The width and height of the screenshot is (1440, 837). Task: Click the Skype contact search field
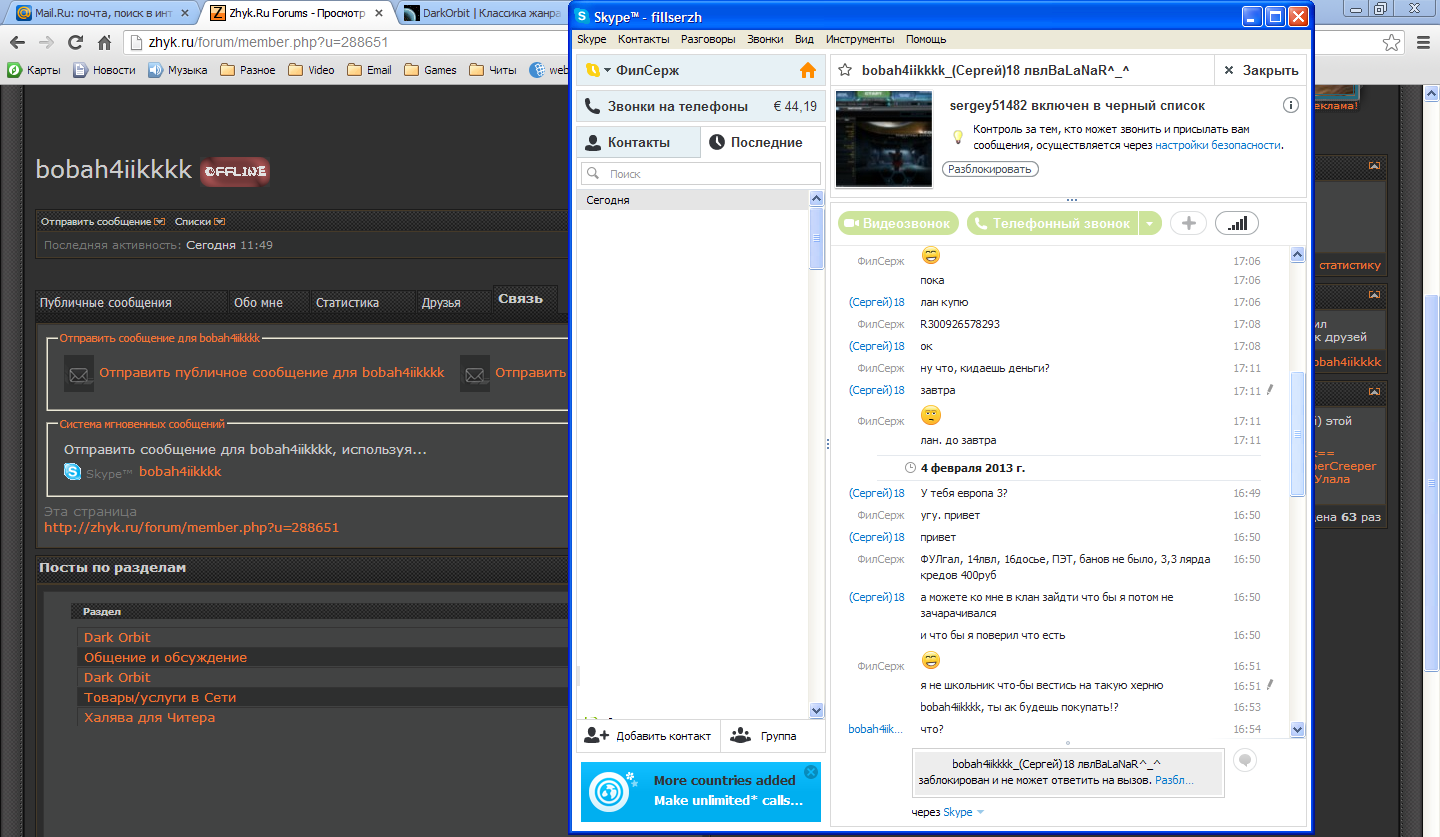click(701, 173)
